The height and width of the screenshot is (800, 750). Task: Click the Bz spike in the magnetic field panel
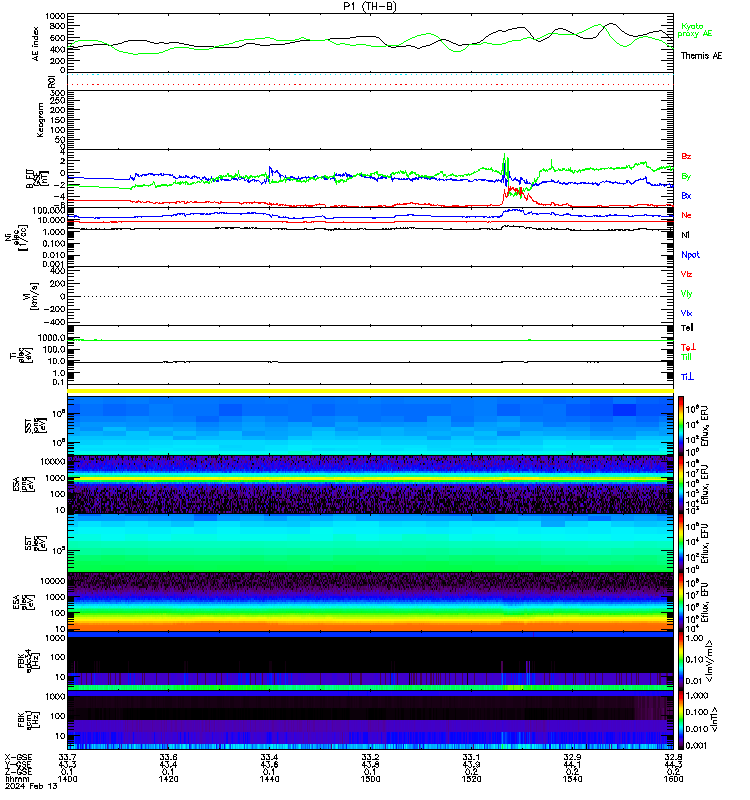[x=515, y=192]
